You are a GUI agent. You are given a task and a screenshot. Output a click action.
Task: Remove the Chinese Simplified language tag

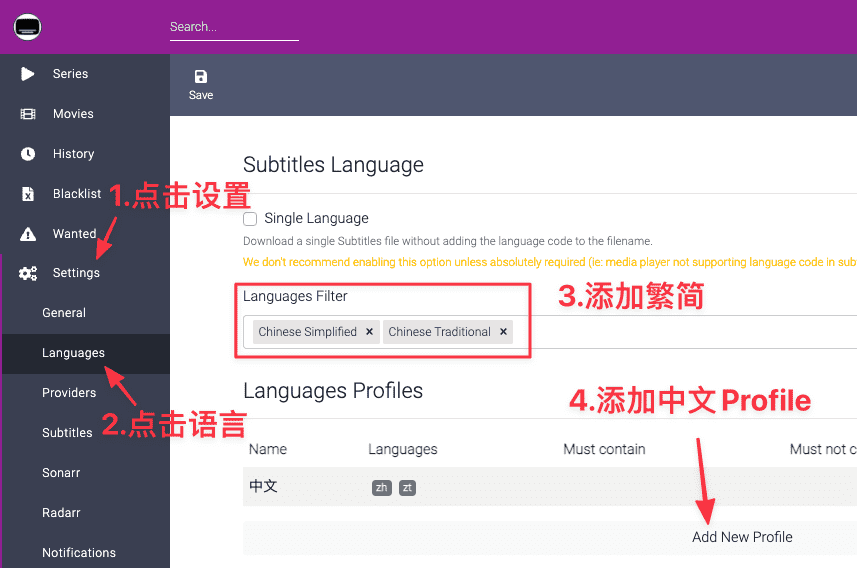pyautogui.click(x=369, y=331)
